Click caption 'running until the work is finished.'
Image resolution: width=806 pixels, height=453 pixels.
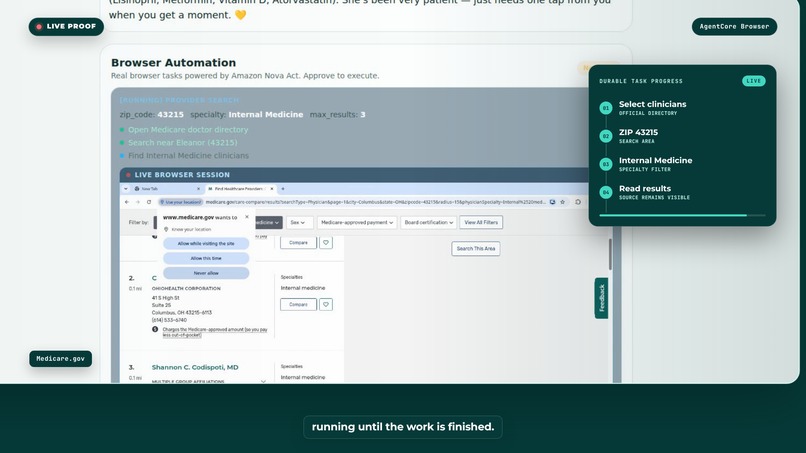(403, 427)
